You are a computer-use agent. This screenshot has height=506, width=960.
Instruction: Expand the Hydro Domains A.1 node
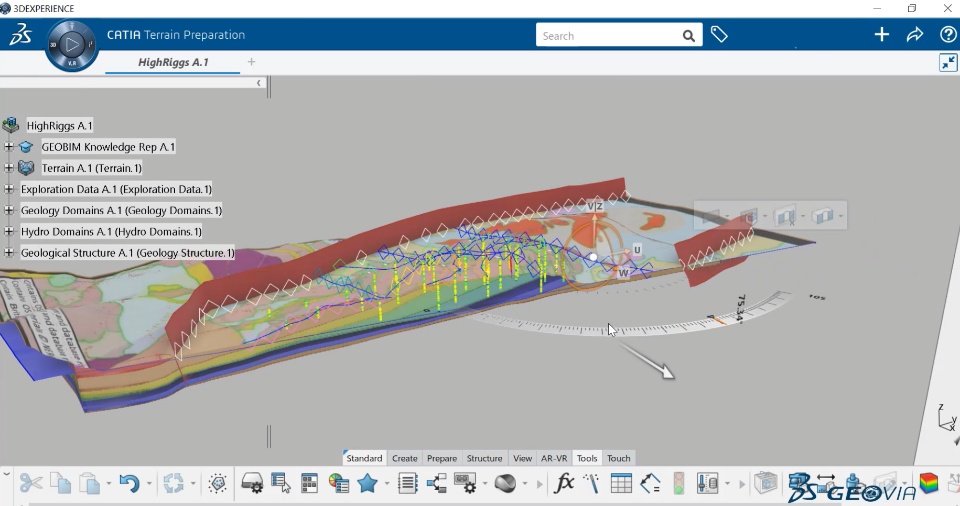click(9, 232)
